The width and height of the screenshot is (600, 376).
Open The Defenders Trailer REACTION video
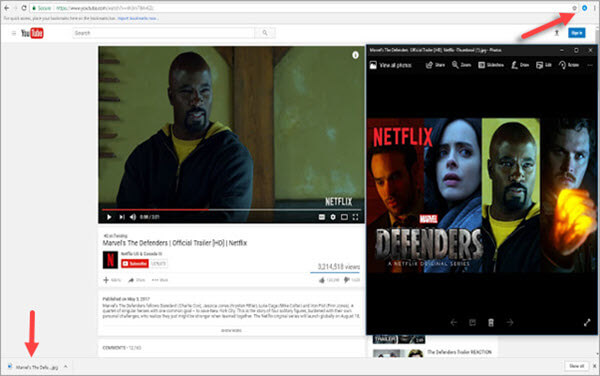pos(459,352)
